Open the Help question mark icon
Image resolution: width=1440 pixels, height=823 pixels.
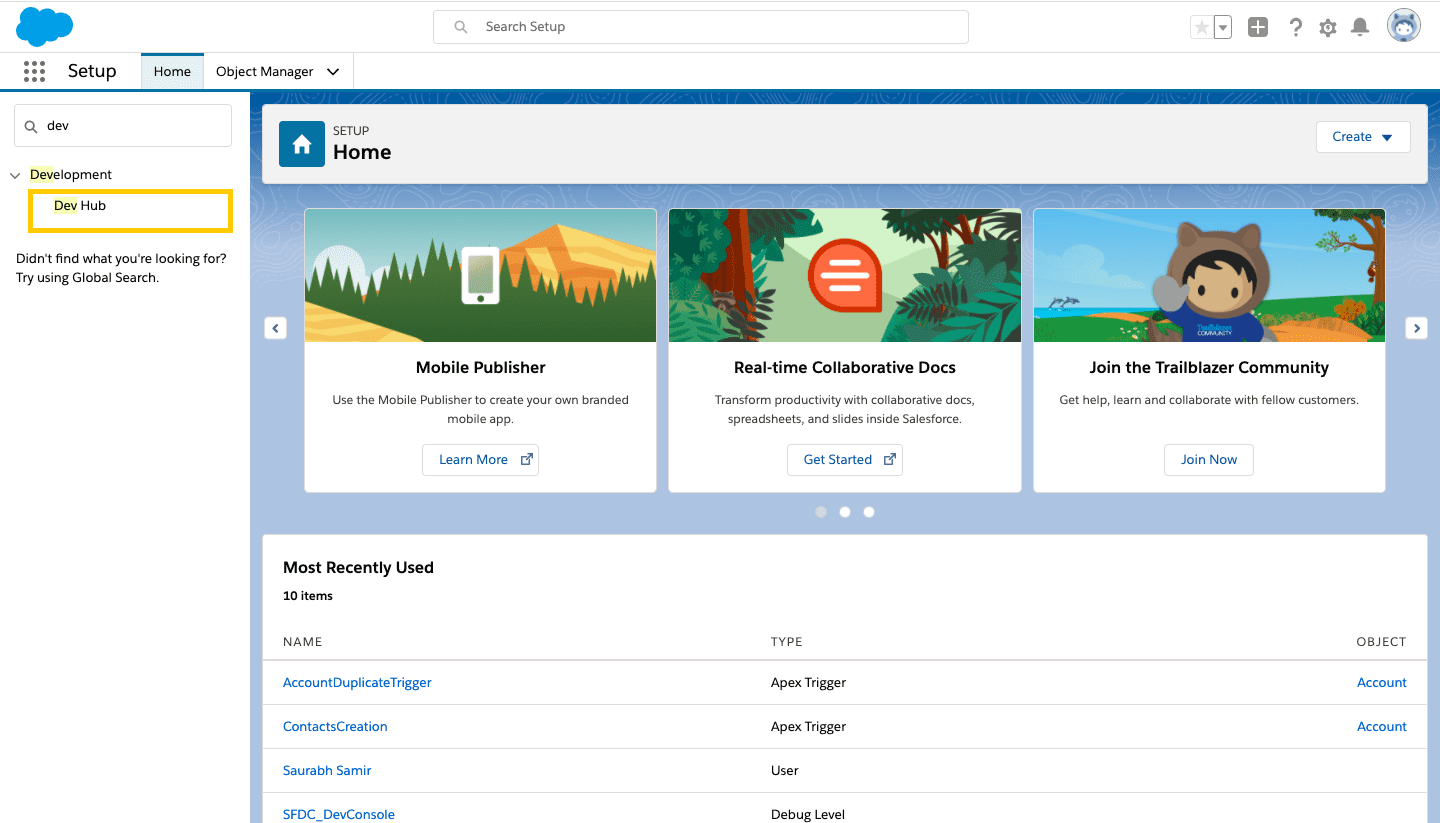(x=1295, y=27)
